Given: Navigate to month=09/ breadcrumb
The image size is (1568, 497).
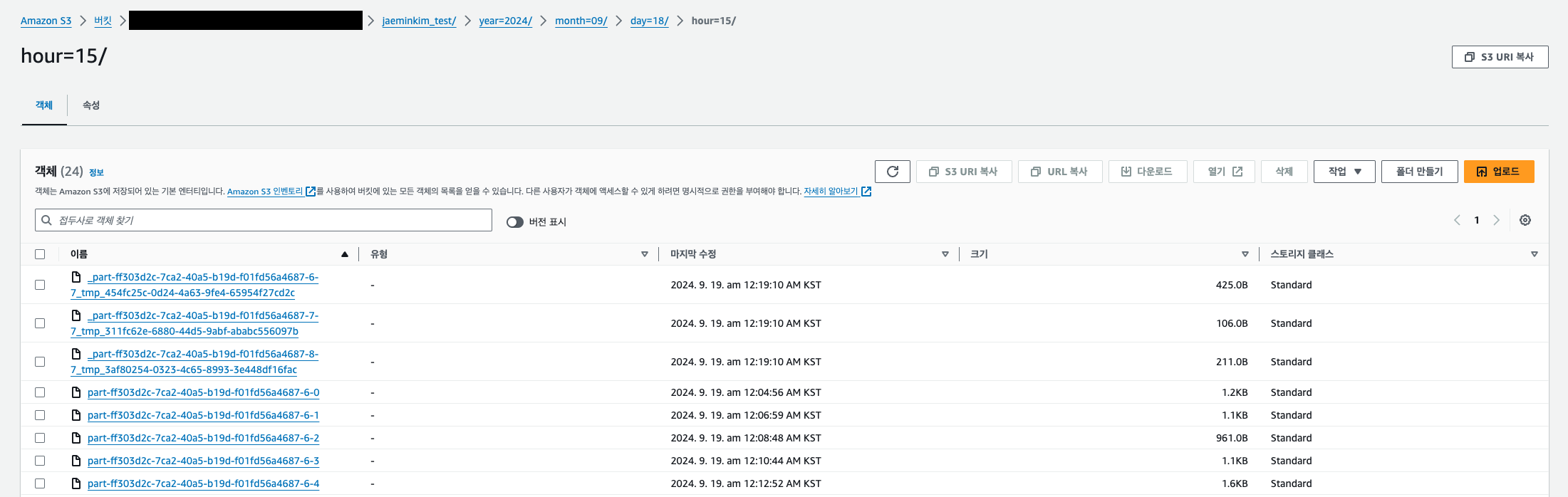Looking at the screenshot, I should pos(581,21).
